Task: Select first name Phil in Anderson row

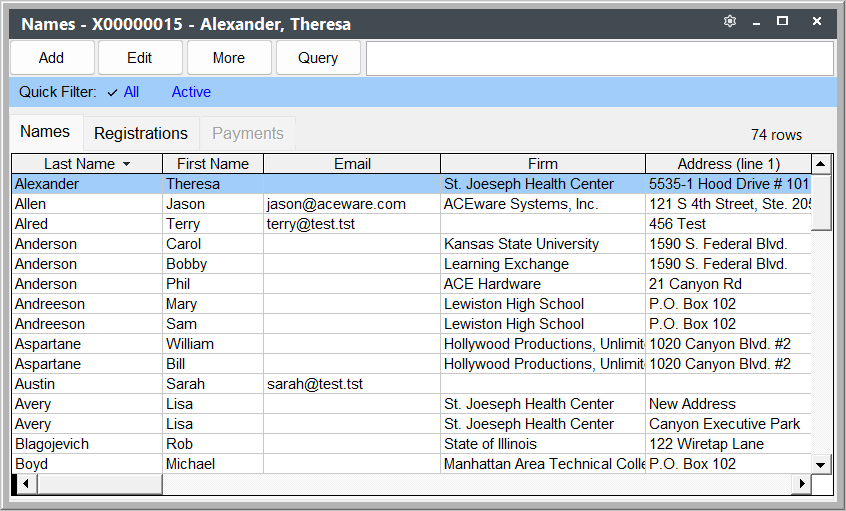Action: pos(213,284)
